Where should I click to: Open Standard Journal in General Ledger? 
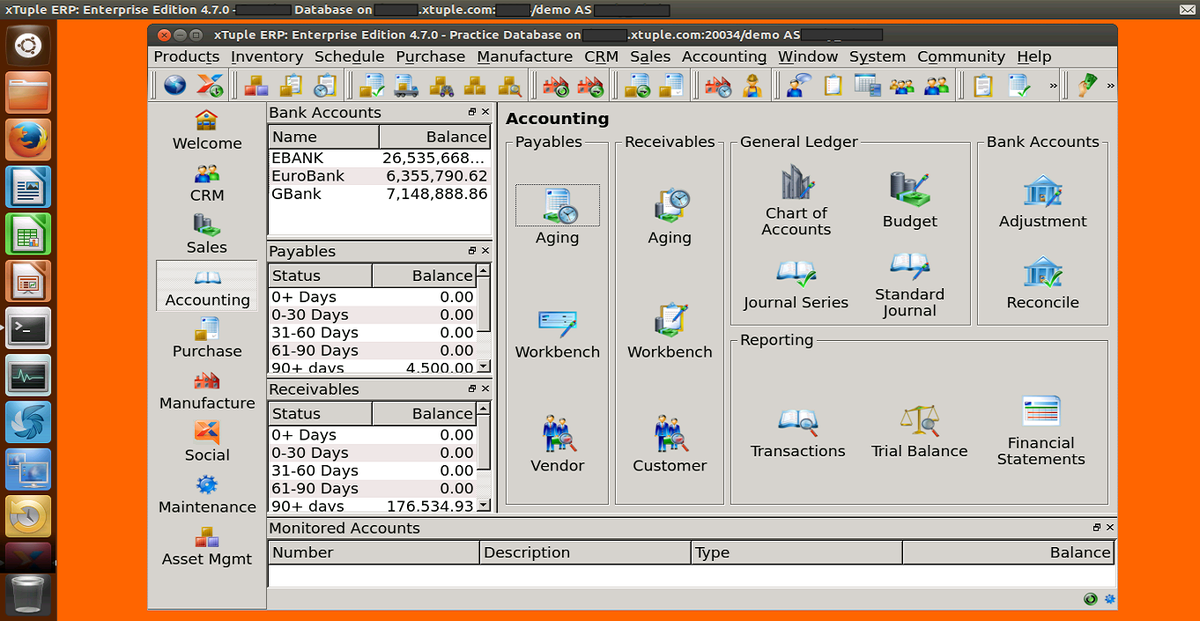[x=910, y=284]
